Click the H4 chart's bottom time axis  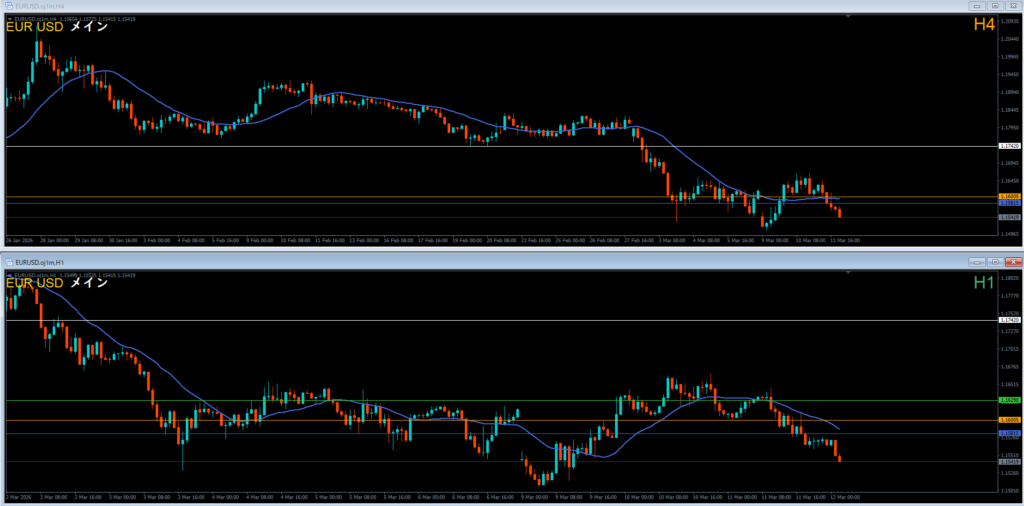(x=500, y=241)
